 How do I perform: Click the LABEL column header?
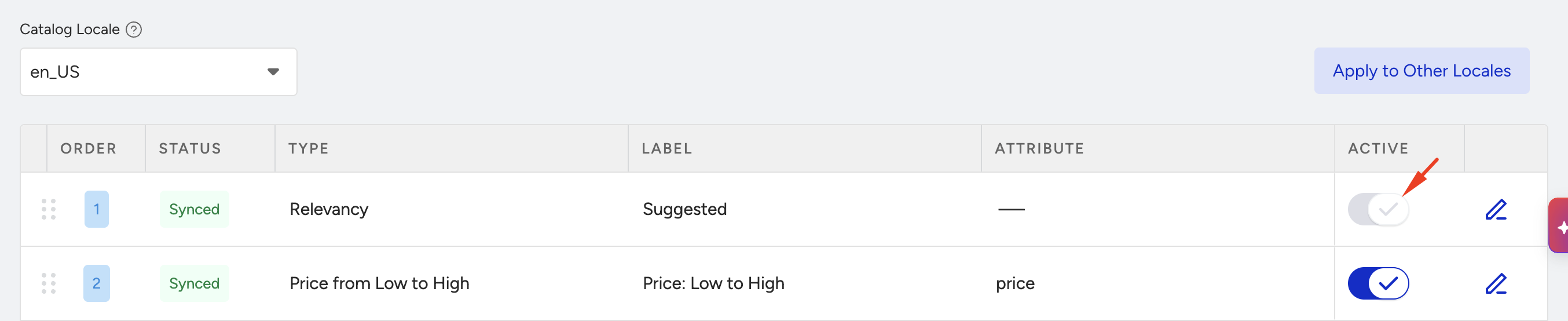pos(666,148)
